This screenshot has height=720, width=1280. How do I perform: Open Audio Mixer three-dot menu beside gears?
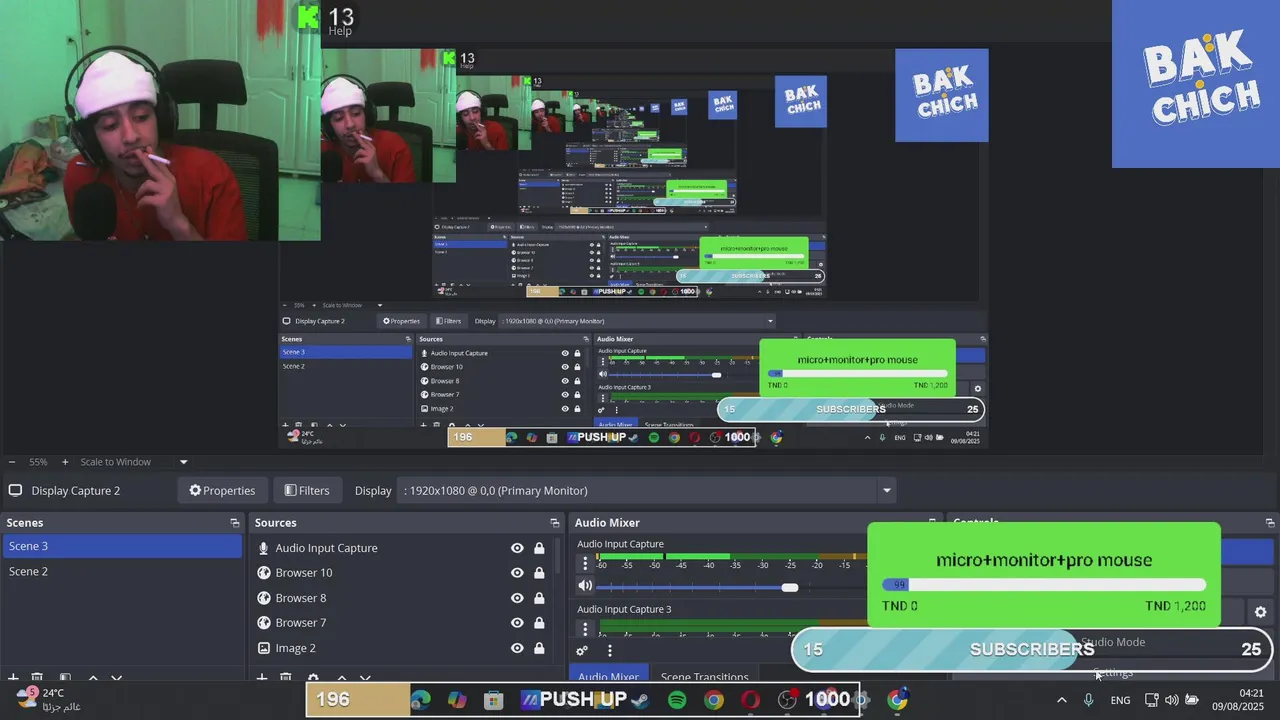[x=609, y=651]
